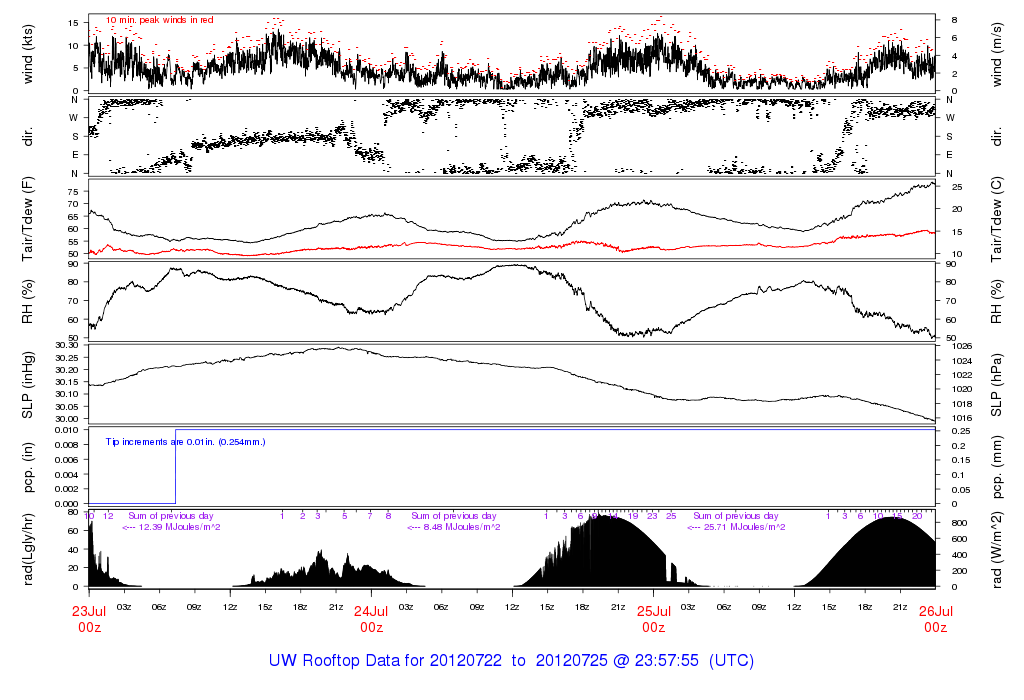Click the '12.39 MJoules/m^2' daily sum
The image size is (1024, 700).
pyautogui.click(x=179, y=527)
